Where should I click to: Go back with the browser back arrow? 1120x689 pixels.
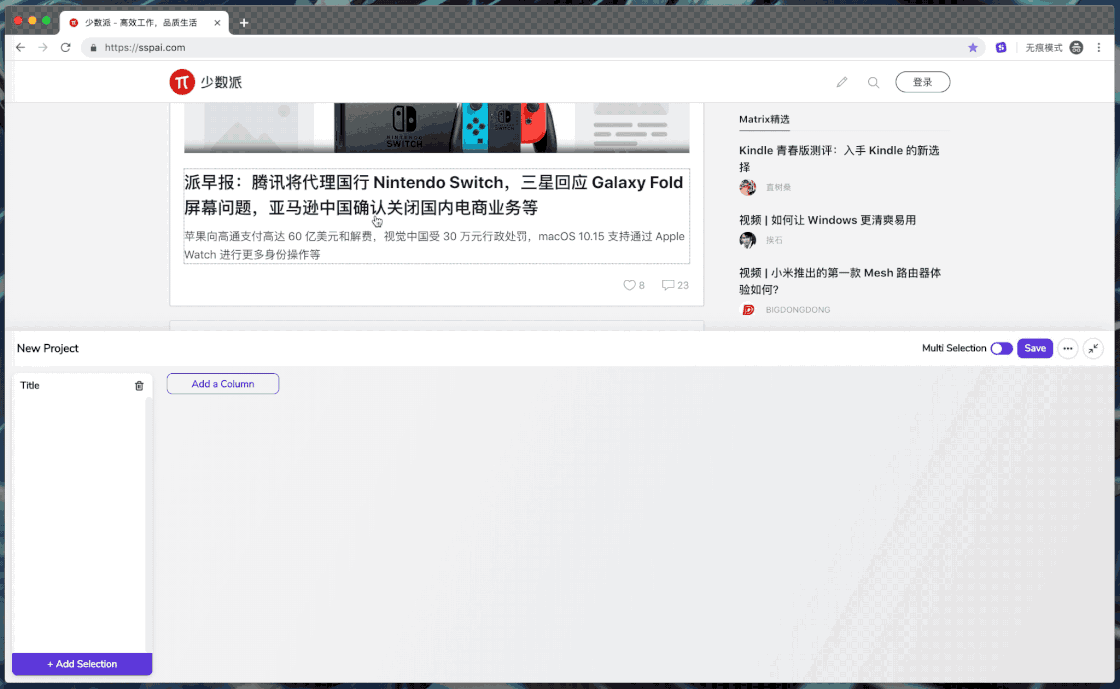click(20, 47)
